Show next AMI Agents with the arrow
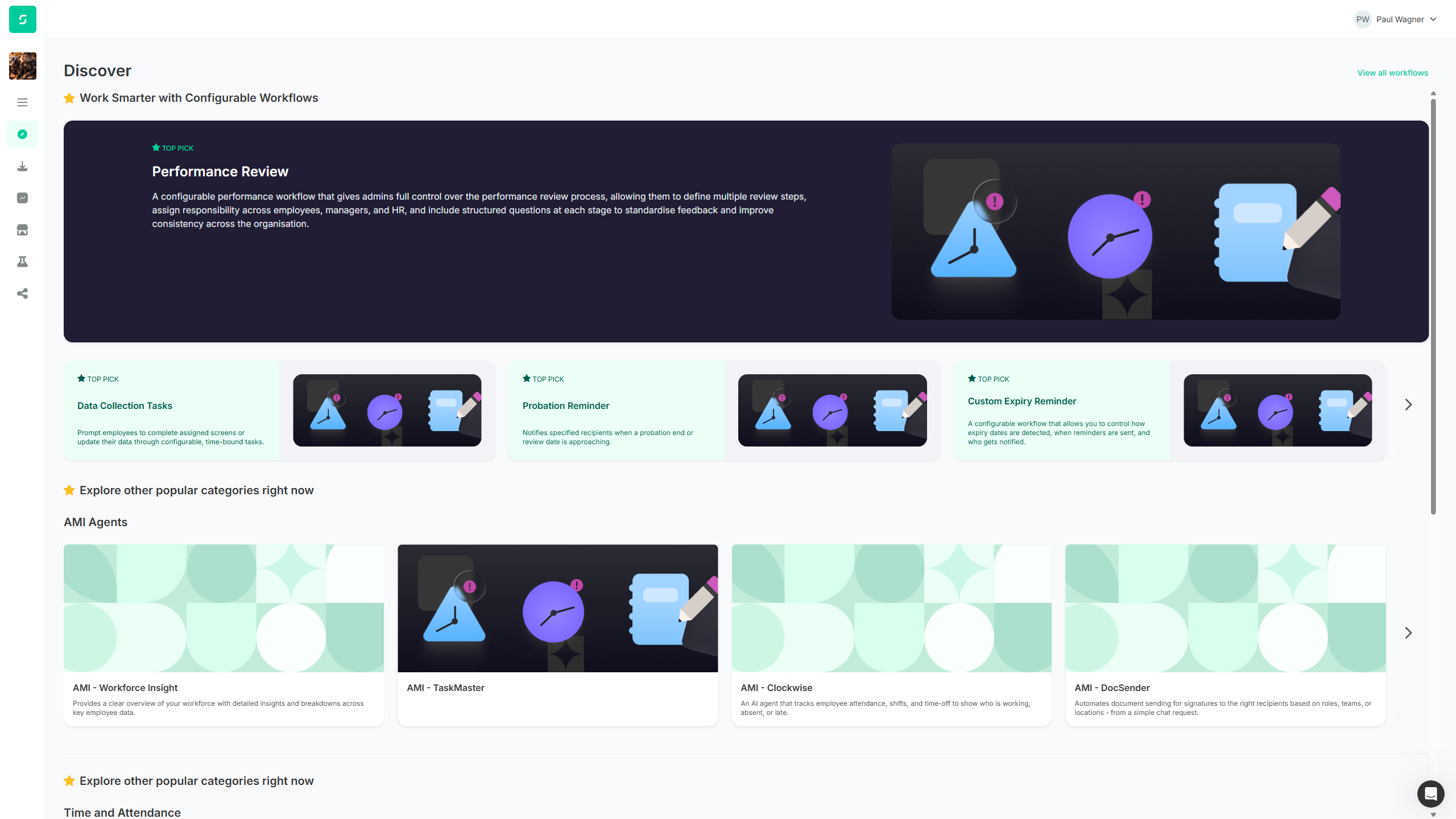Screen dimensions: 1456x819 tap(1408, 633)
